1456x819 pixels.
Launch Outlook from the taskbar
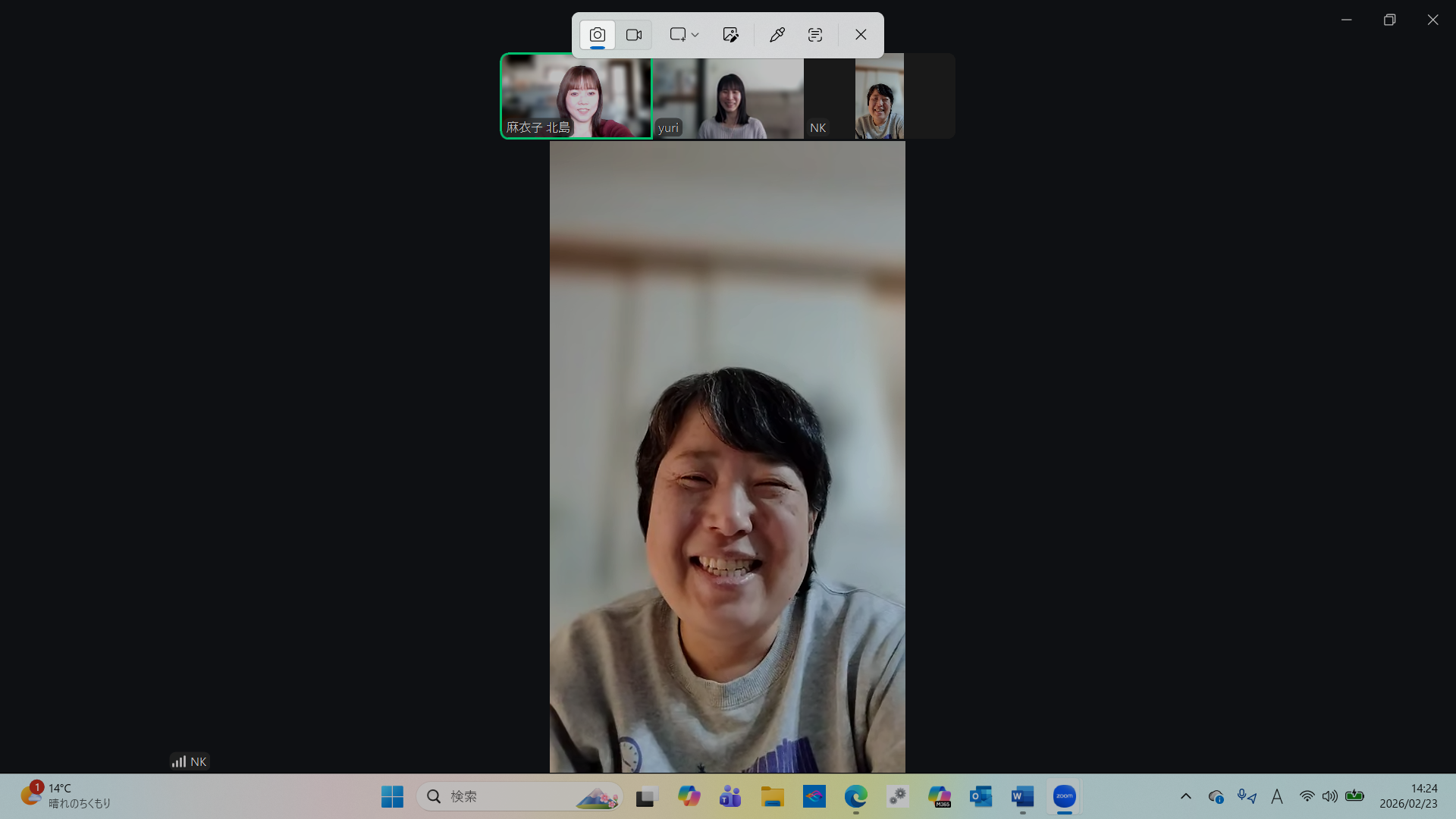tap(981, 796)
